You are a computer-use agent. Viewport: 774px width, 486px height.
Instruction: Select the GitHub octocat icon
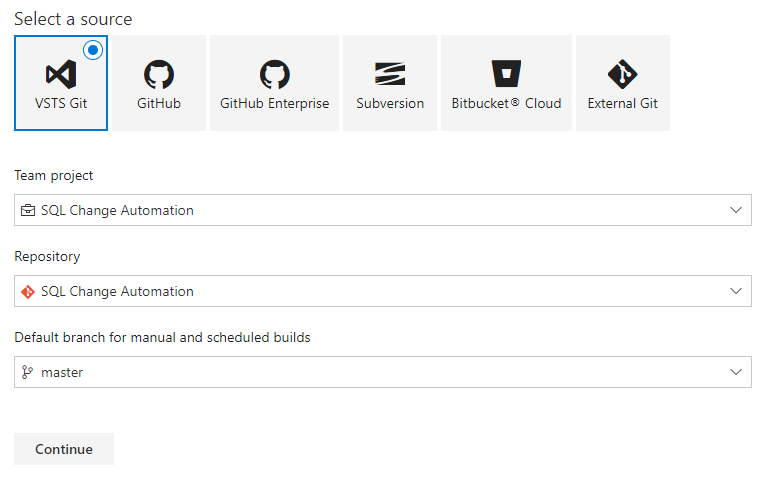pyautogui.click(x=159, y=75)
